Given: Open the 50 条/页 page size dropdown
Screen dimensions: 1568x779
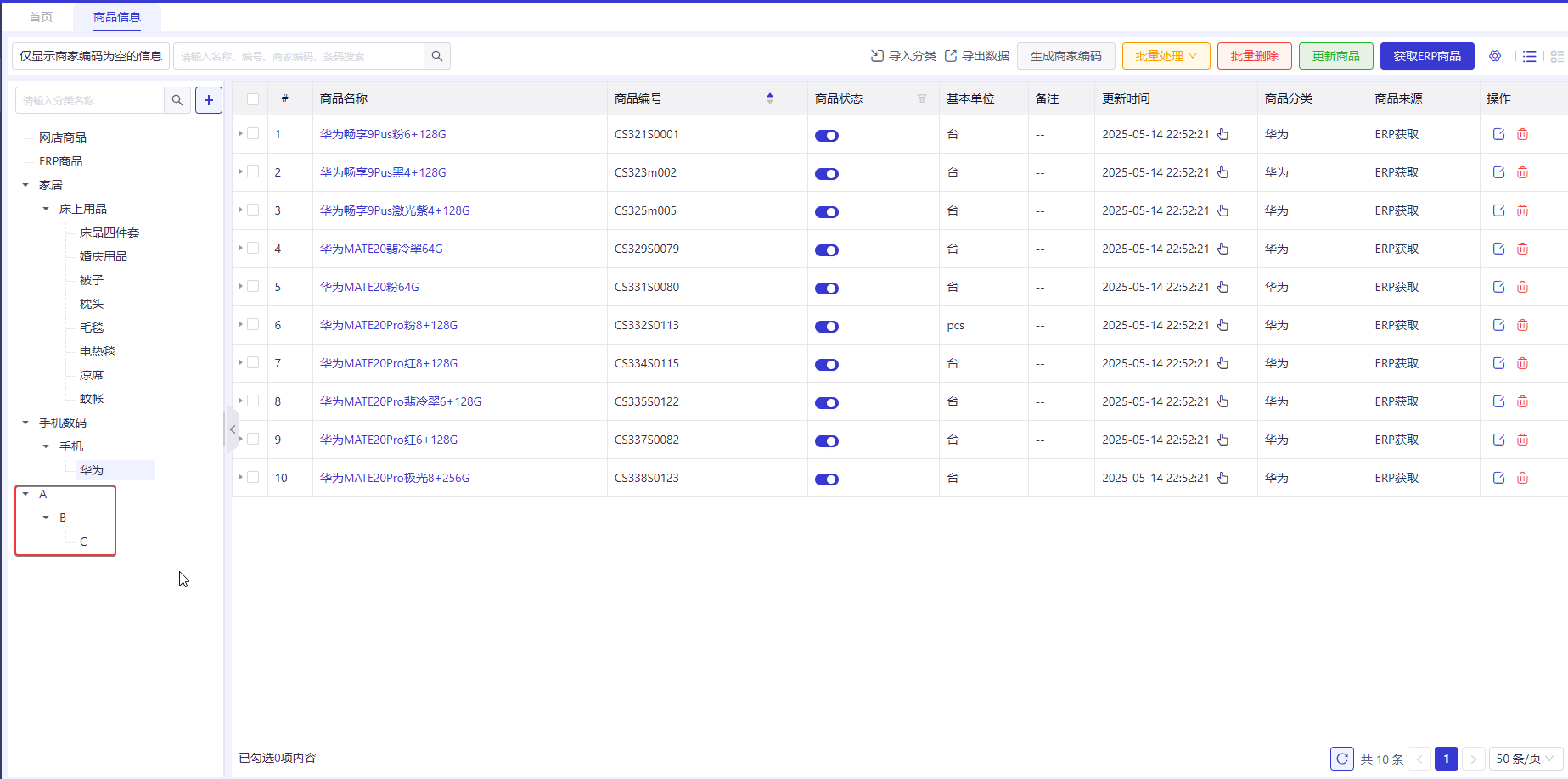Looking at the screenshot, I should coord(1526,759).
